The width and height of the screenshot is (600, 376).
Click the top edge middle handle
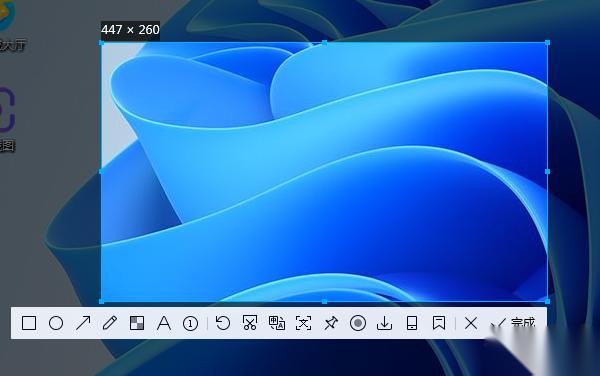tap(324, 43)
